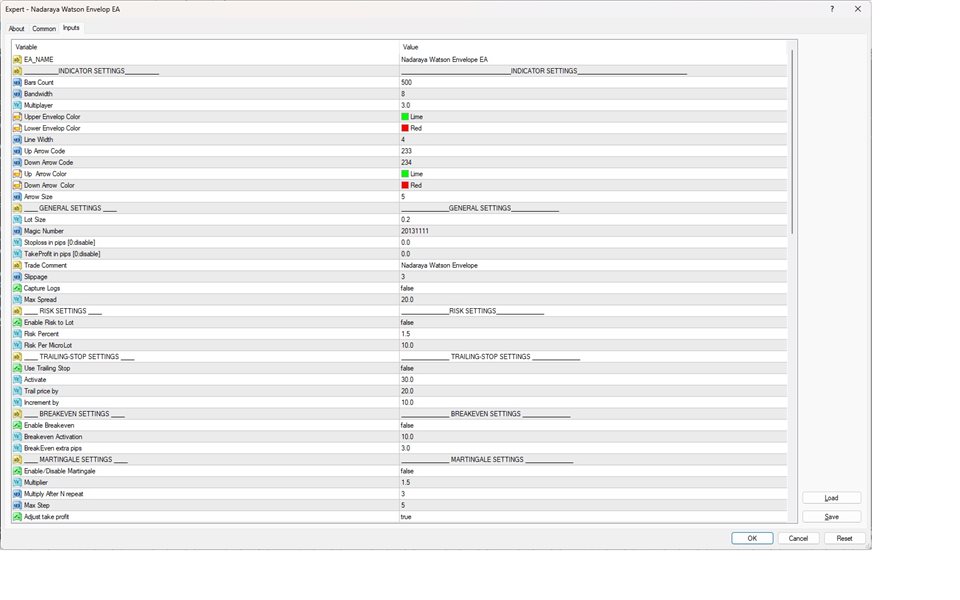The width and height of the screenshot is (960, 600).
Task: Click the boolean icon beside Enable Risk to Lot
Action: coord(17,322)
